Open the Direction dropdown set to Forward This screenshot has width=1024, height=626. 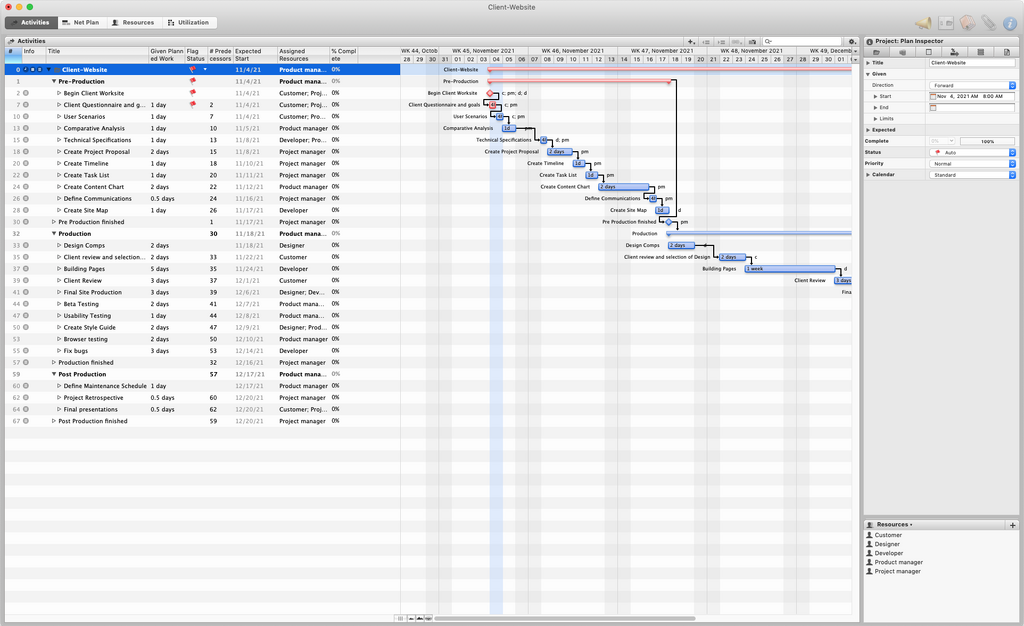971,85
